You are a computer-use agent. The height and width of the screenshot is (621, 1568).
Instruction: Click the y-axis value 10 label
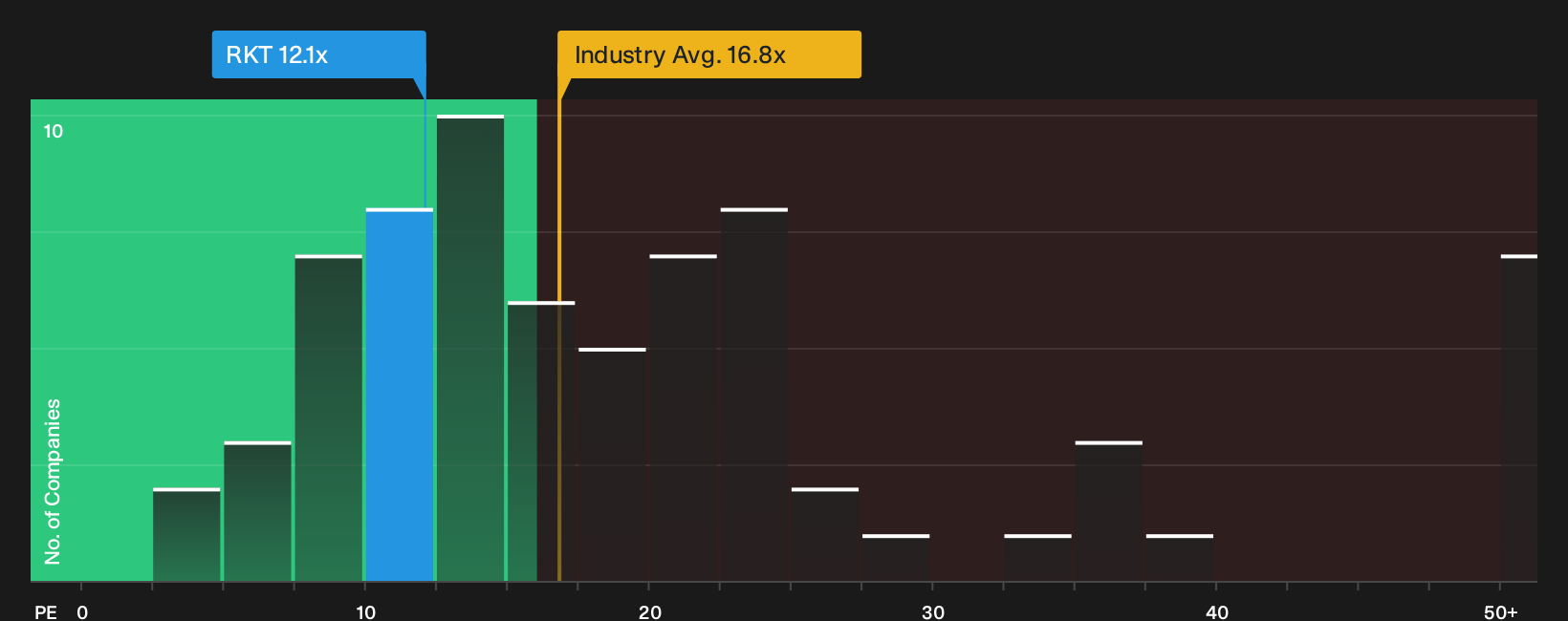pos(54,131)
